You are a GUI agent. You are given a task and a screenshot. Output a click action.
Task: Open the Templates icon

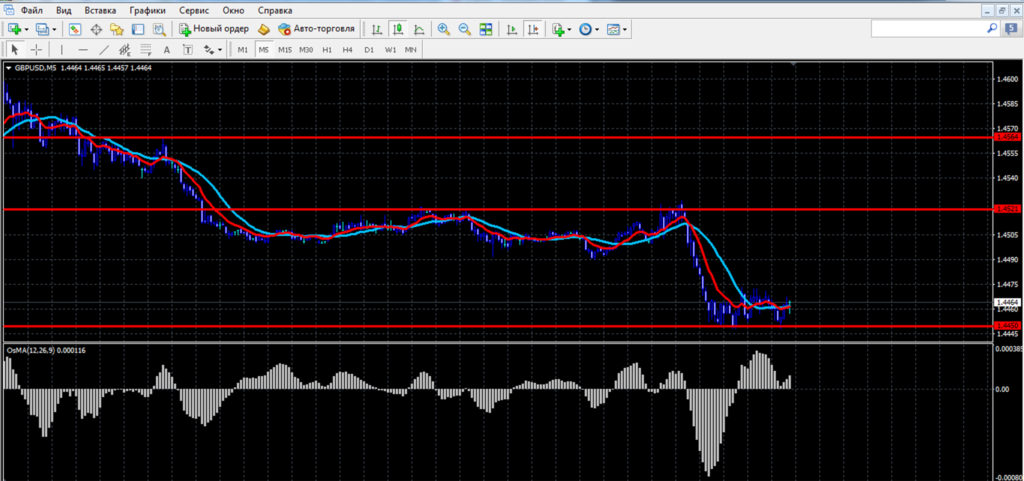click(613, 29)
